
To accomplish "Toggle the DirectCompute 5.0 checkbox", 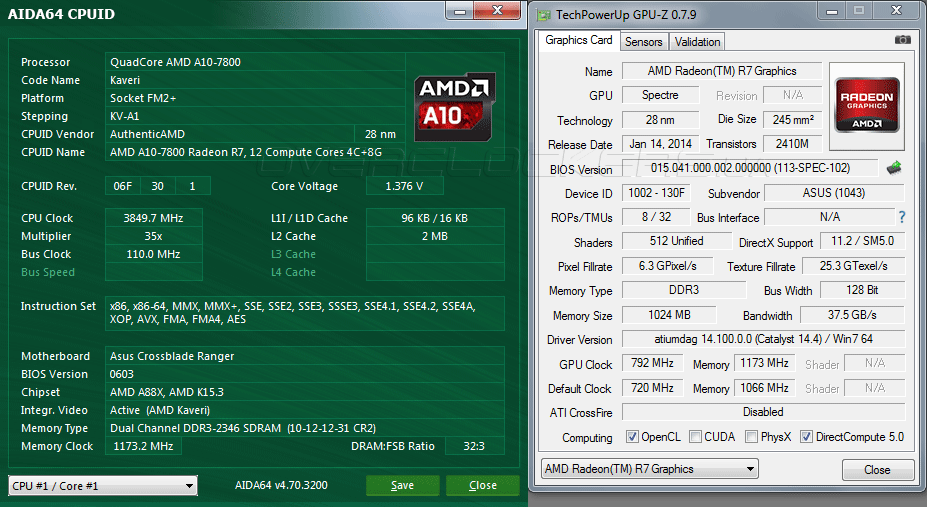I will (806, 437).
